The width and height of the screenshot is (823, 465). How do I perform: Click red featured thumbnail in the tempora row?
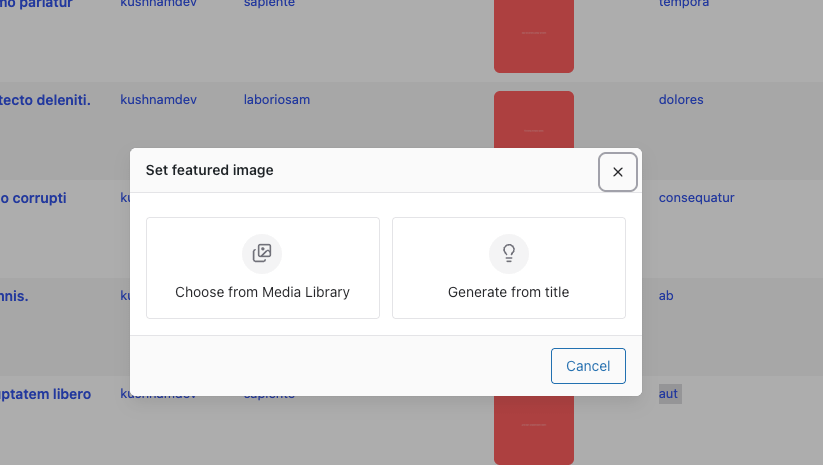[x=534, y=36]
